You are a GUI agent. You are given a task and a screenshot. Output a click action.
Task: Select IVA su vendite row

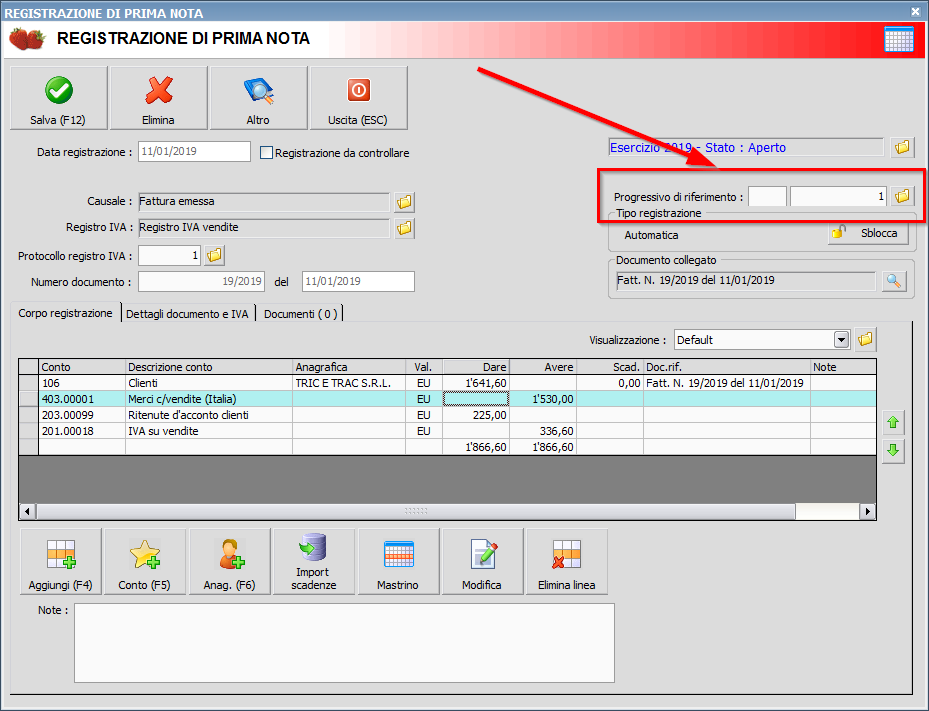point(447,431)
